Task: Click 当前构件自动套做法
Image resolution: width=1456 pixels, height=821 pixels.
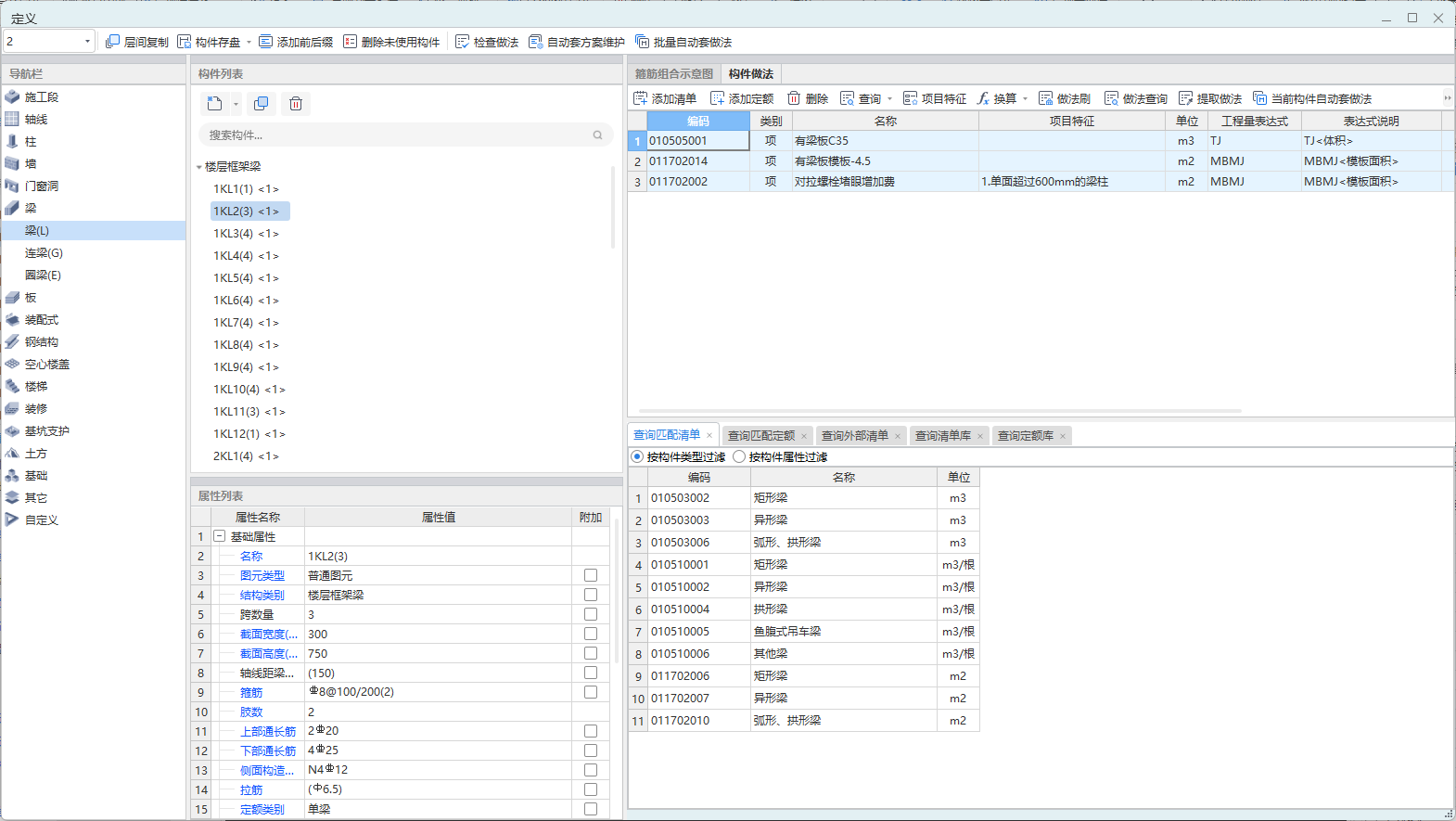Action: (x=1312, y=98)
